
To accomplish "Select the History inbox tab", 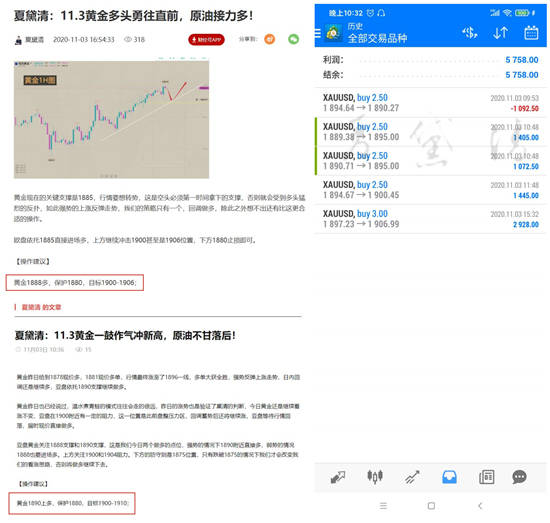I will pos(449,477).
